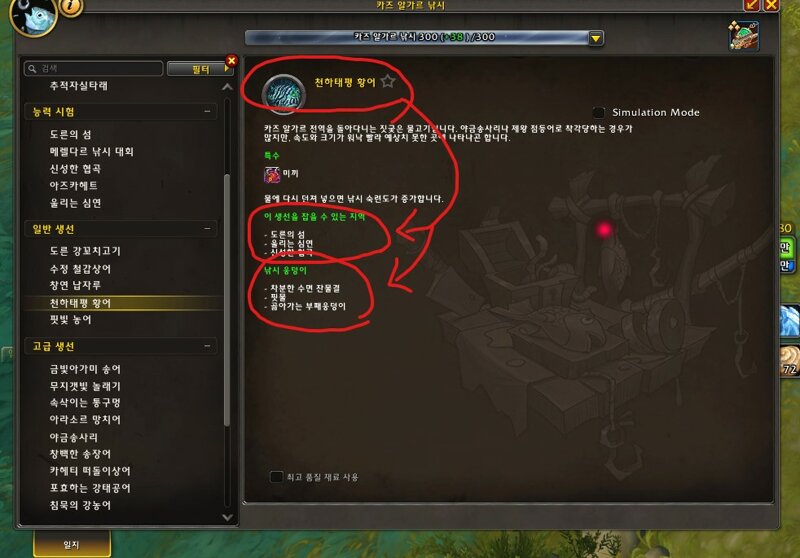Collapse the 능력 시험 category
Image resolution: width=800 pixels, height=558 pixels.
click(207, 111)
